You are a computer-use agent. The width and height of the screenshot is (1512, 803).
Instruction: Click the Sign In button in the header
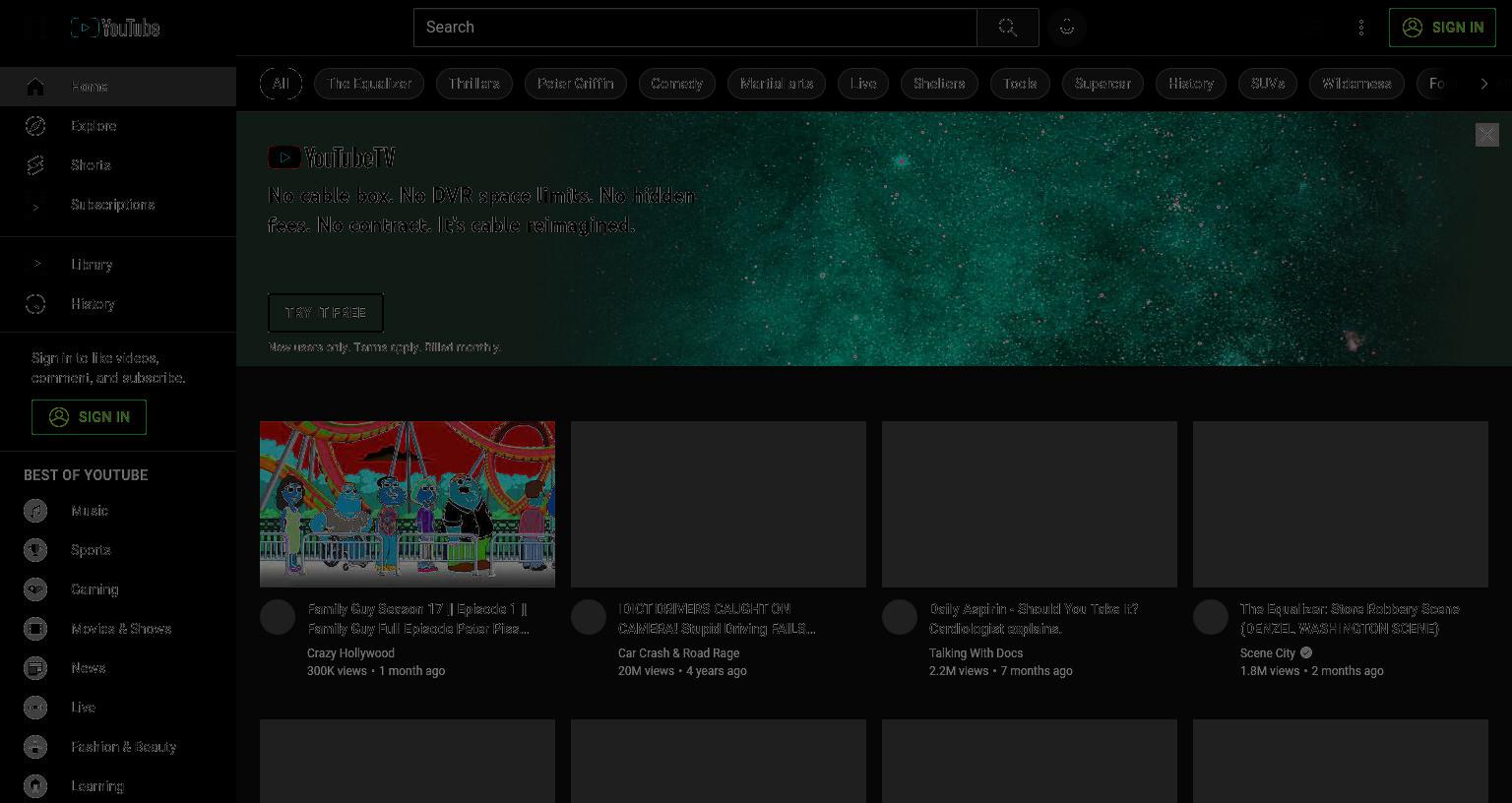tap(1442, 28)
